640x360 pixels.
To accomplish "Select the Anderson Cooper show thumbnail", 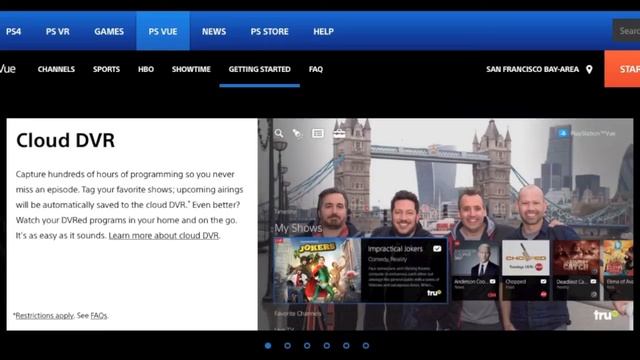I will coord(476,258).
